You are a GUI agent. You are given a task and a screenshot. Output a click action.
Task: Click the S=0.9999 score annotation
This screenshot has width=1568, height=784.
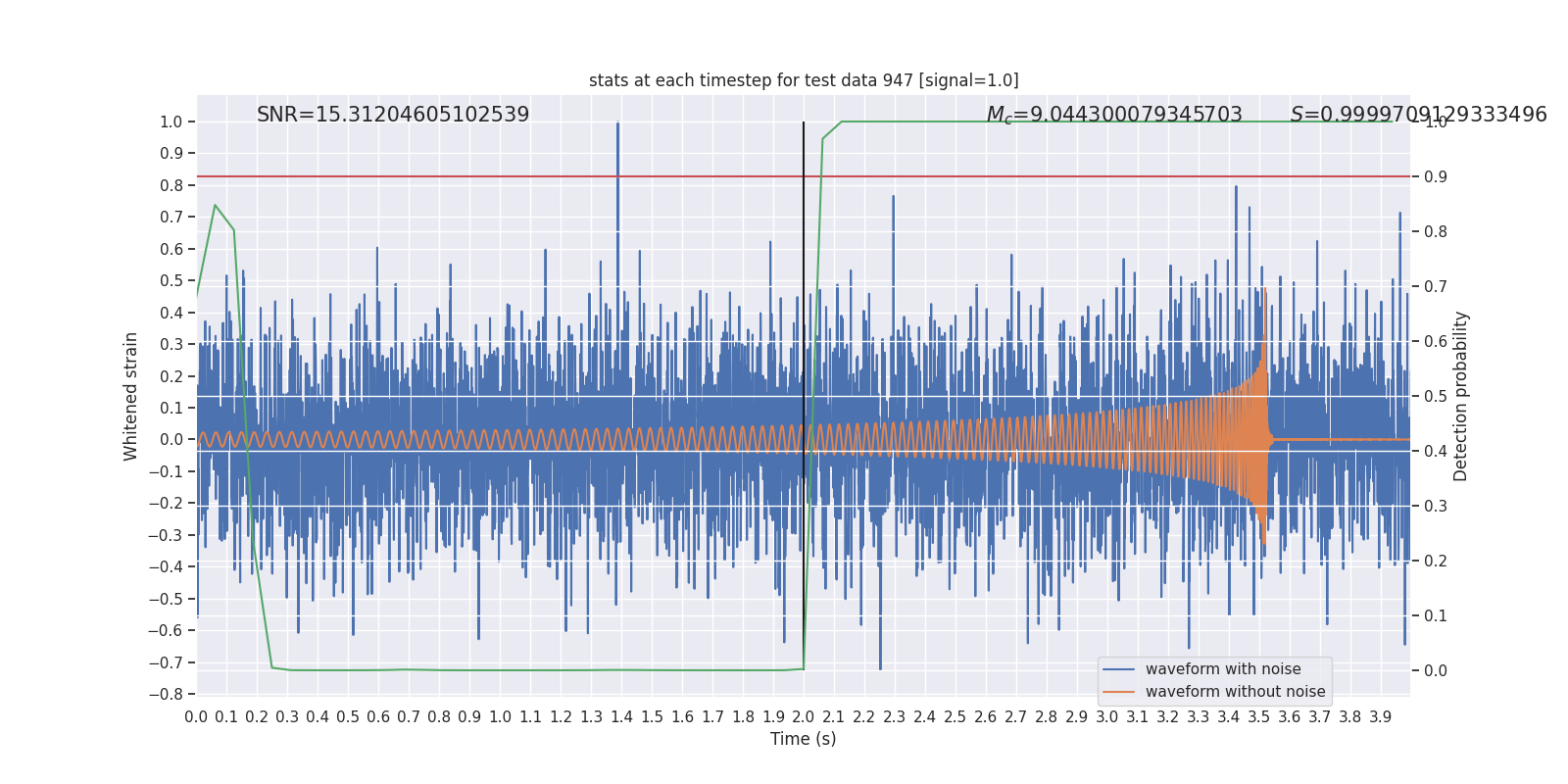(1418, 115)
